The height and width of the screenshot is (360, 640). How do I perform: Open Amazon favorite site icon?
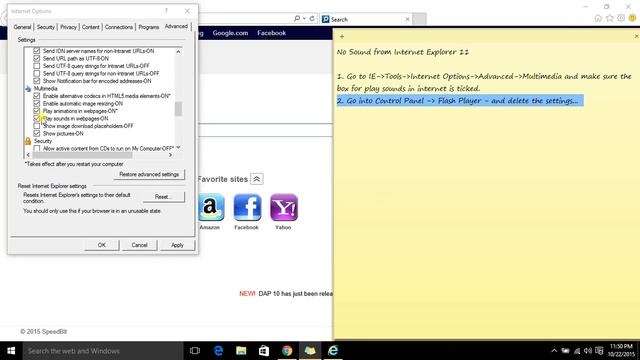pos(211,207)
